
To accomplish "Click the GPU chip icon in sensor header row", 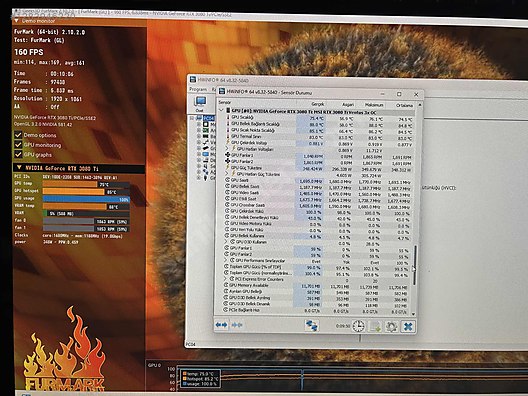I will pyautogui.click(x=228, y=111).
